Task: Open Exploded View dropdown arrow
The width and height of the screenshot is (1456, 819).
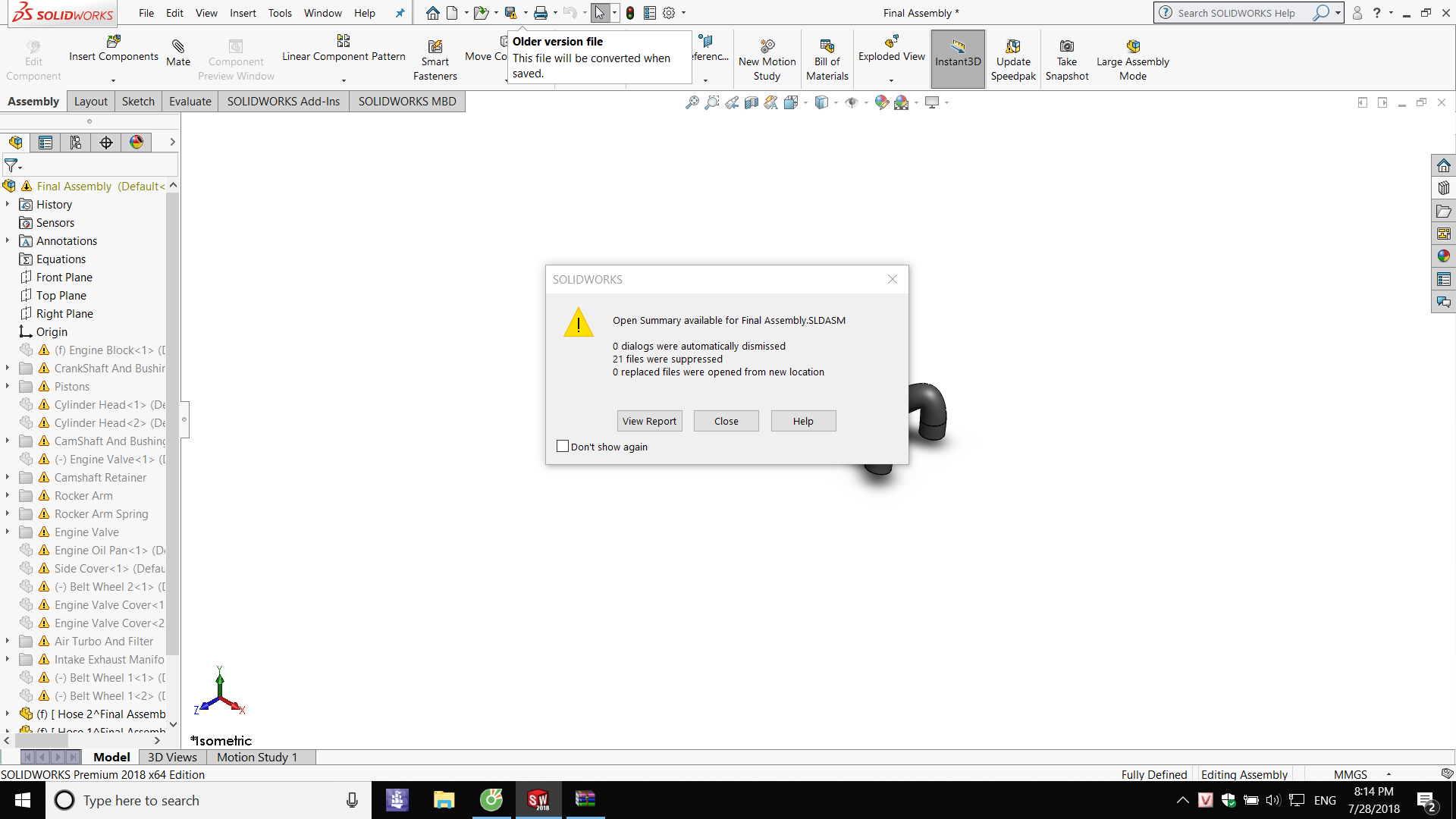Action: point(891,80)
